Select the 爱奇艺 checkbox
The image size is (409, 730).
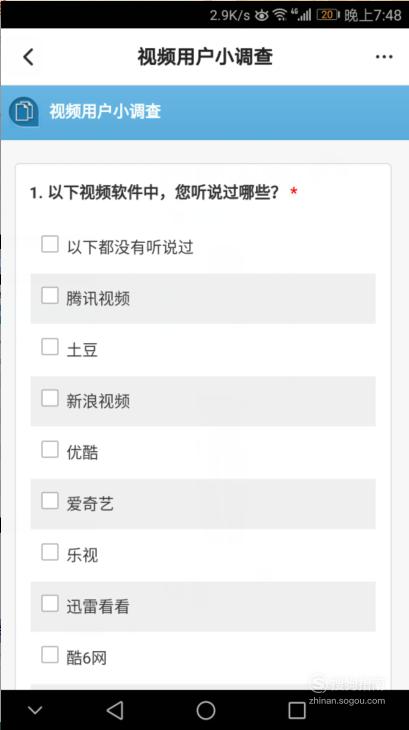tap(50, 500)
